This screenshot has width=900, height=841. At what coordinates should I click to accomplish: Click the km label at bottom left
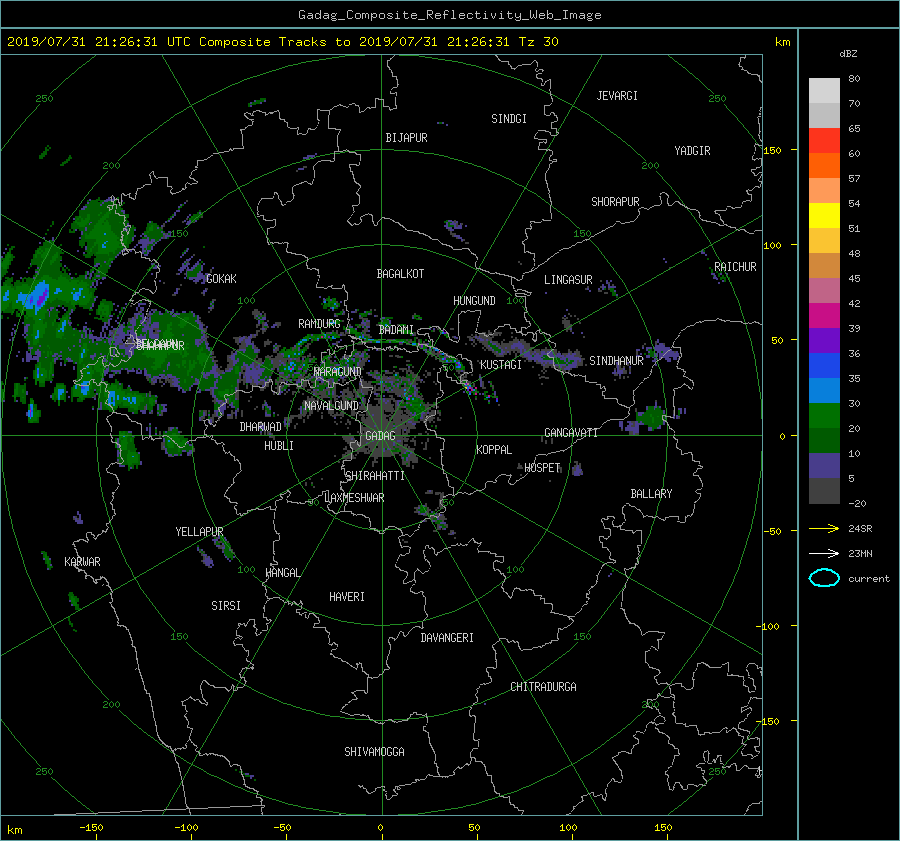point(14,830)
